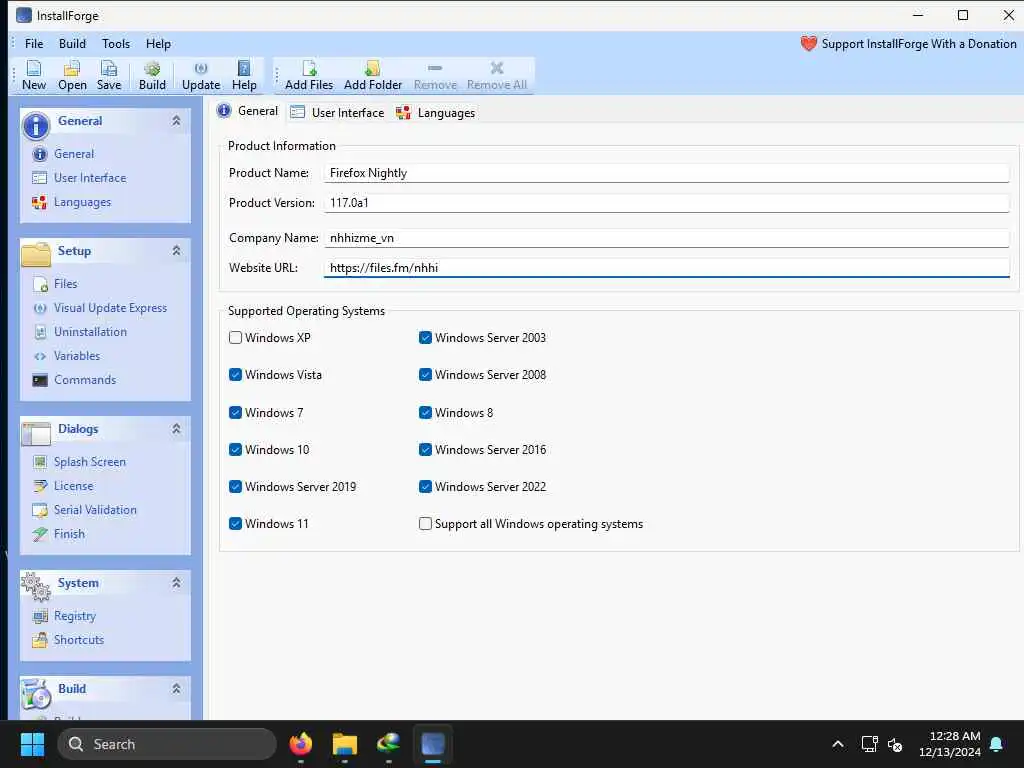Collapse the System sidebar section
The image size is (1024, 768).
pos(176,583)
